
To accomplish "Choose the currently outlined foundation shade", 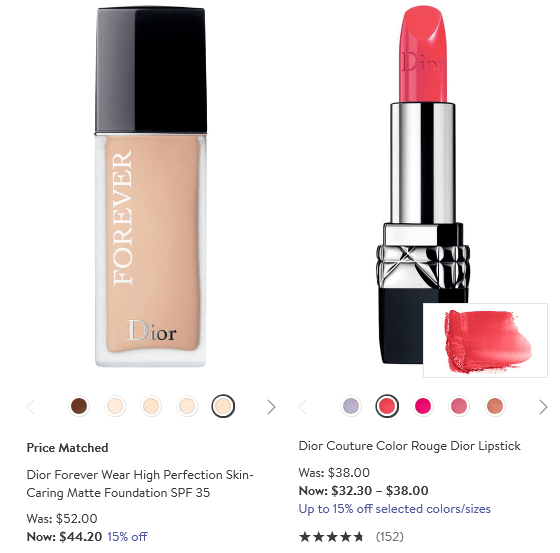I will (223, 406).
